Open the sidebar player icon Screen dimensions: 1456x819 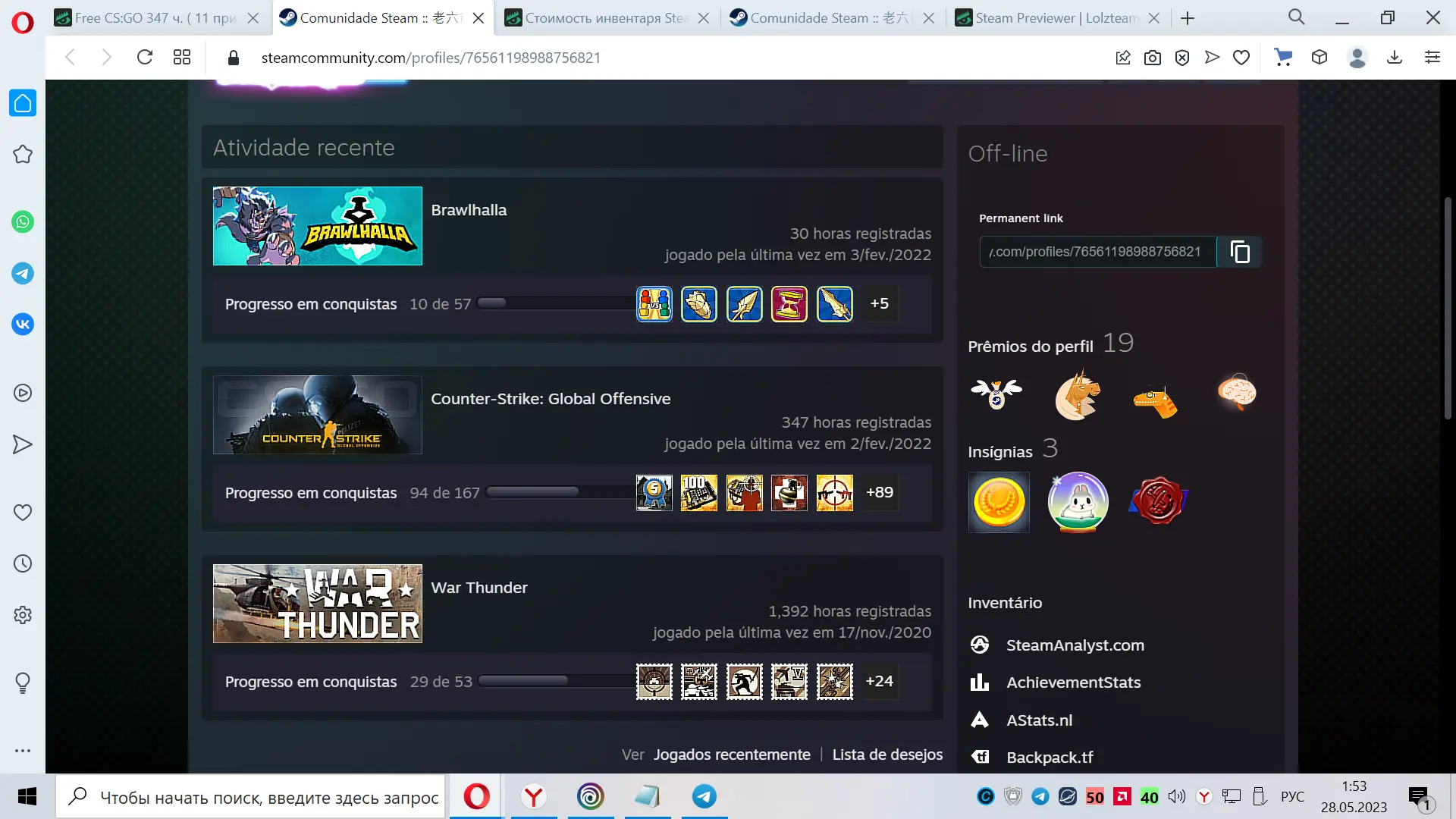click(23, 393)
